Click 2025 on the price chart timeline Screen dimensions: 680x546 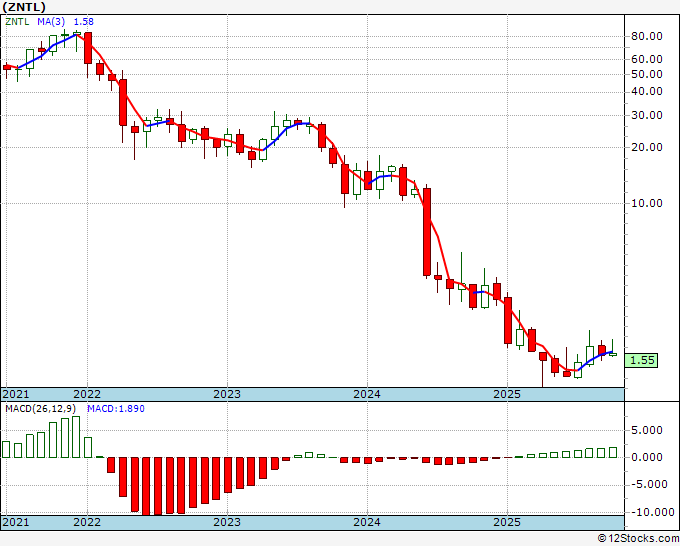(x=507, y=394)
